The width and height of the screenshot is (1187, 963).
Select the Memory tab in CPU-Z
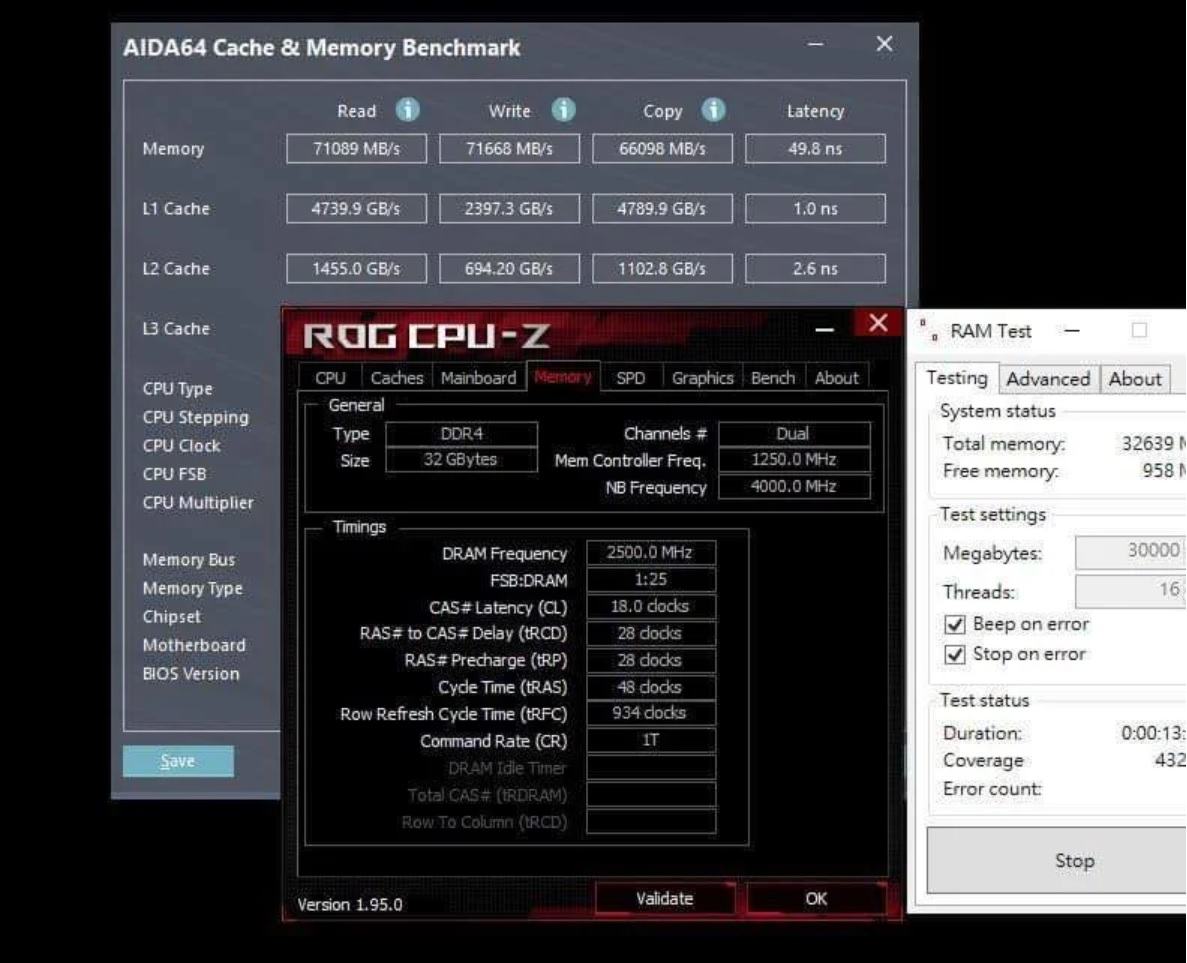(562, 376)
